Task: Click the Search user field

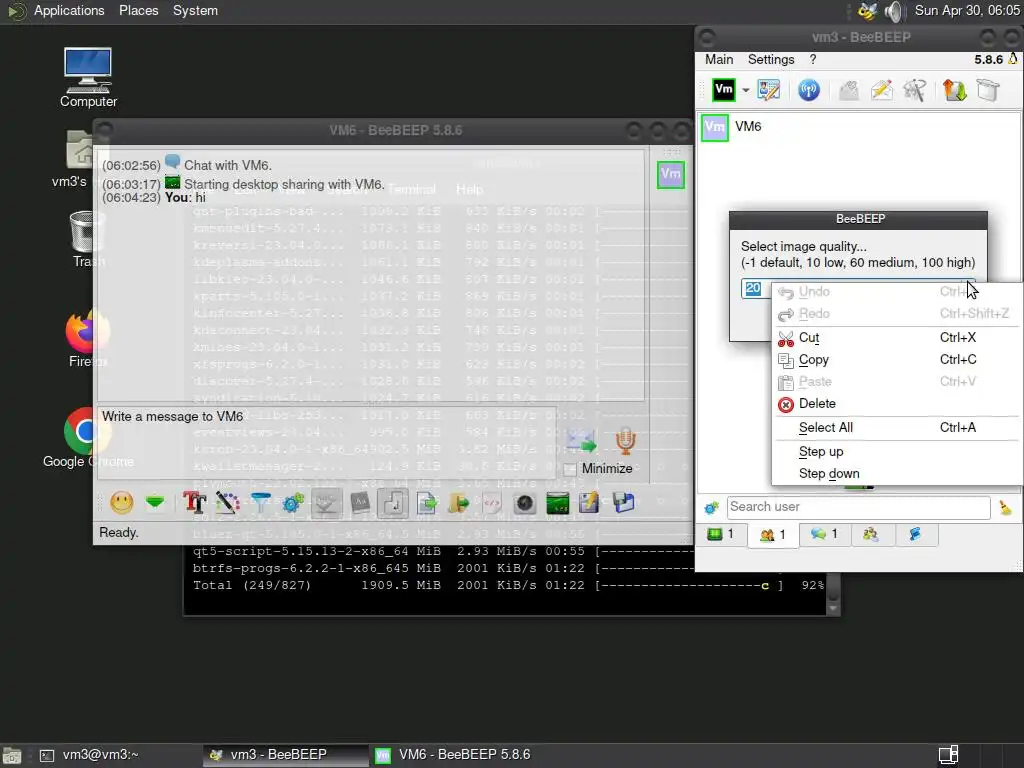Action: 858,507
